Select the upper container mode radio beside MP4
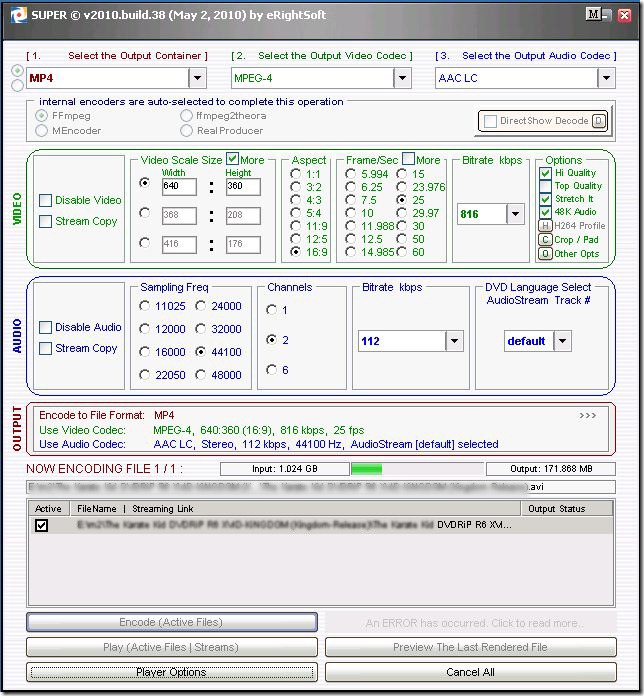644x696 pixels. point(17,71)
